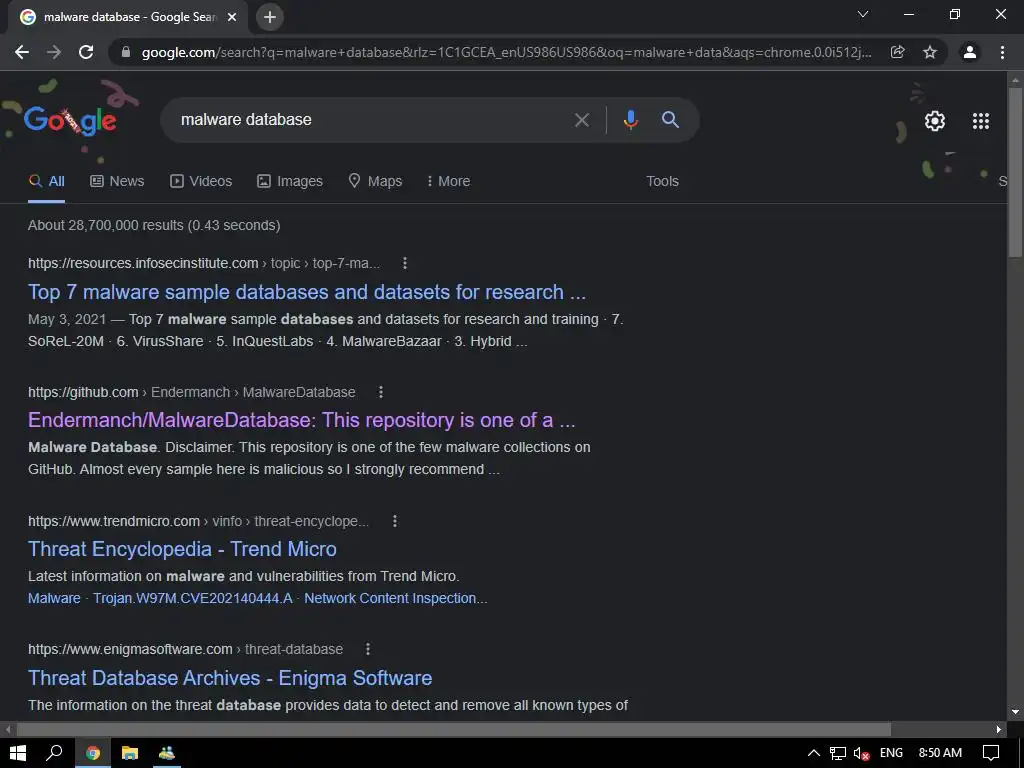
Task: Switch to Images results tab
Action: pos(290,181)
